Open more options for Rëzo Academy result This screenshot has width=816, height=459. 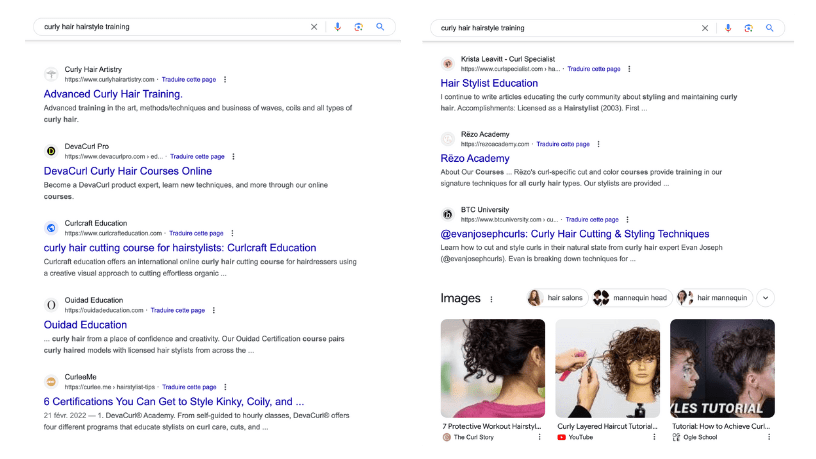coord(598,144)
